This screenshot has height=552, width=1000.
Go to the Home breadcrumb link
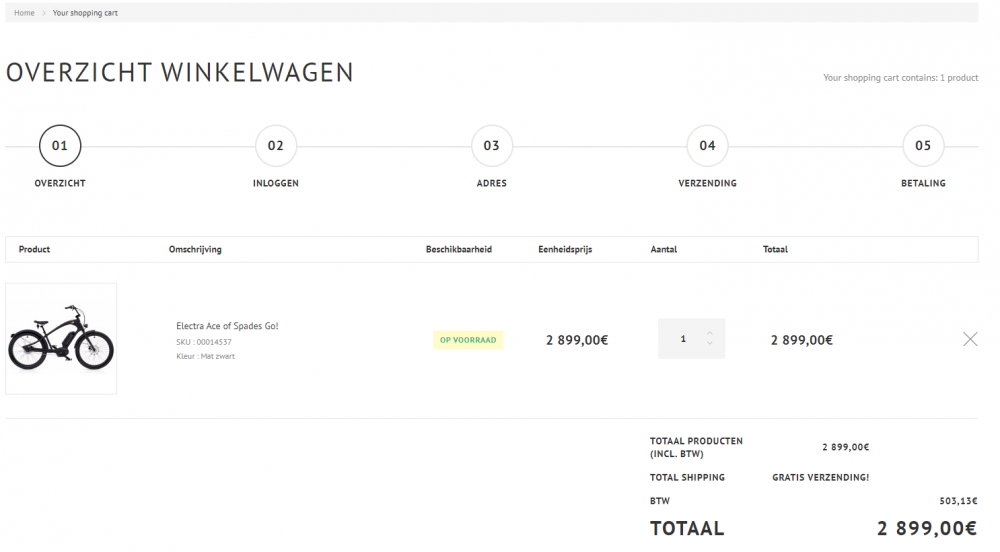click(24, 13)
